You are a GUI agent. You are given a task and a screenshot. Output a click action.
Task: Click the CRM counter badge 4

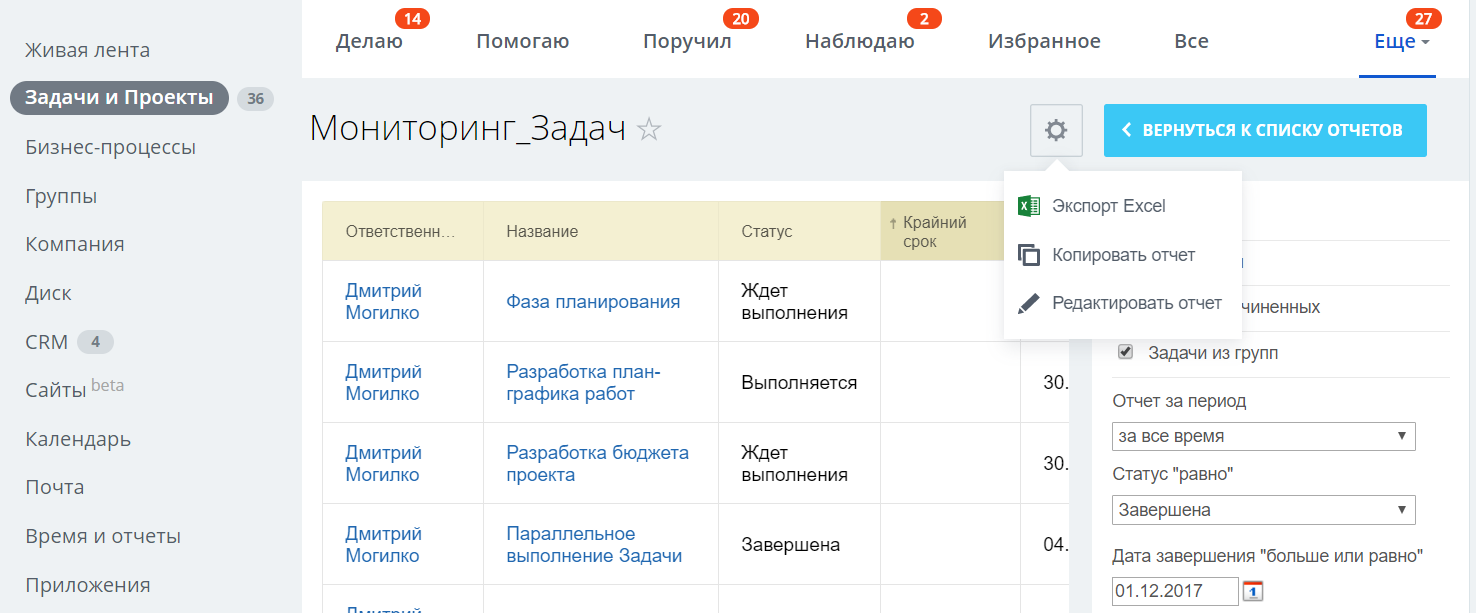point(95,342)
